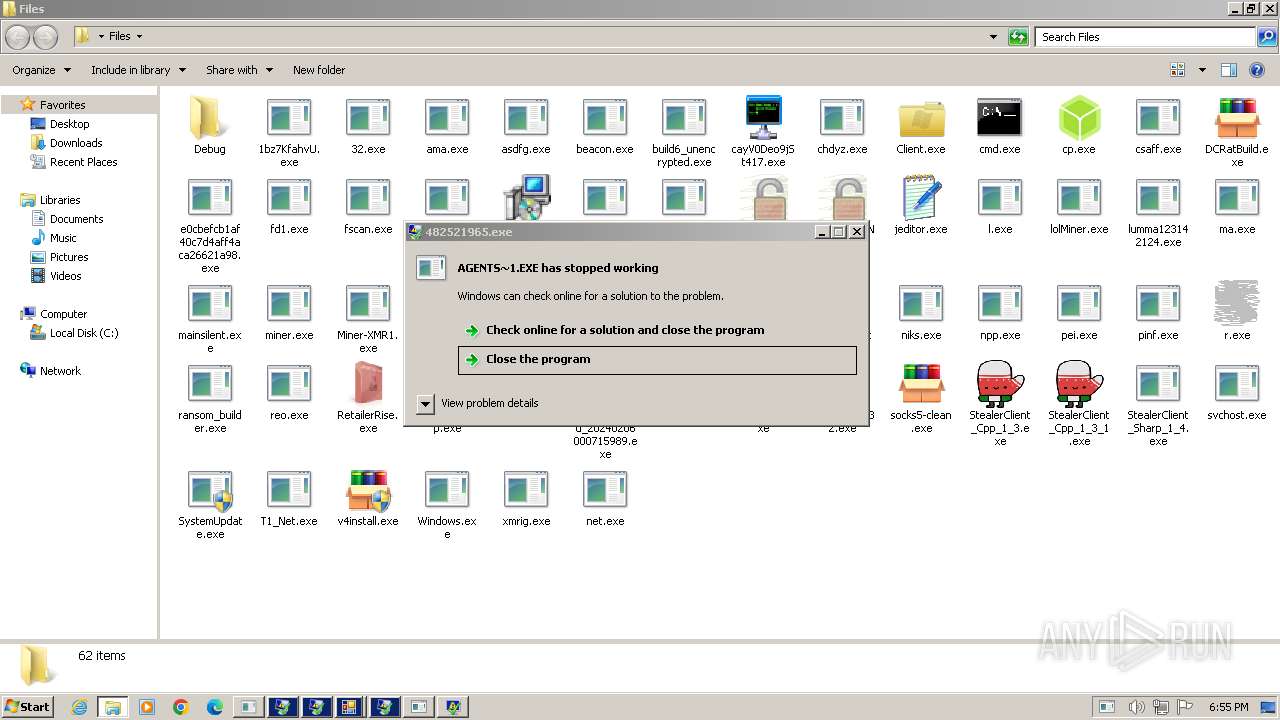
Task: Open Downloads in navigation pane
Action: pos(76,143)
